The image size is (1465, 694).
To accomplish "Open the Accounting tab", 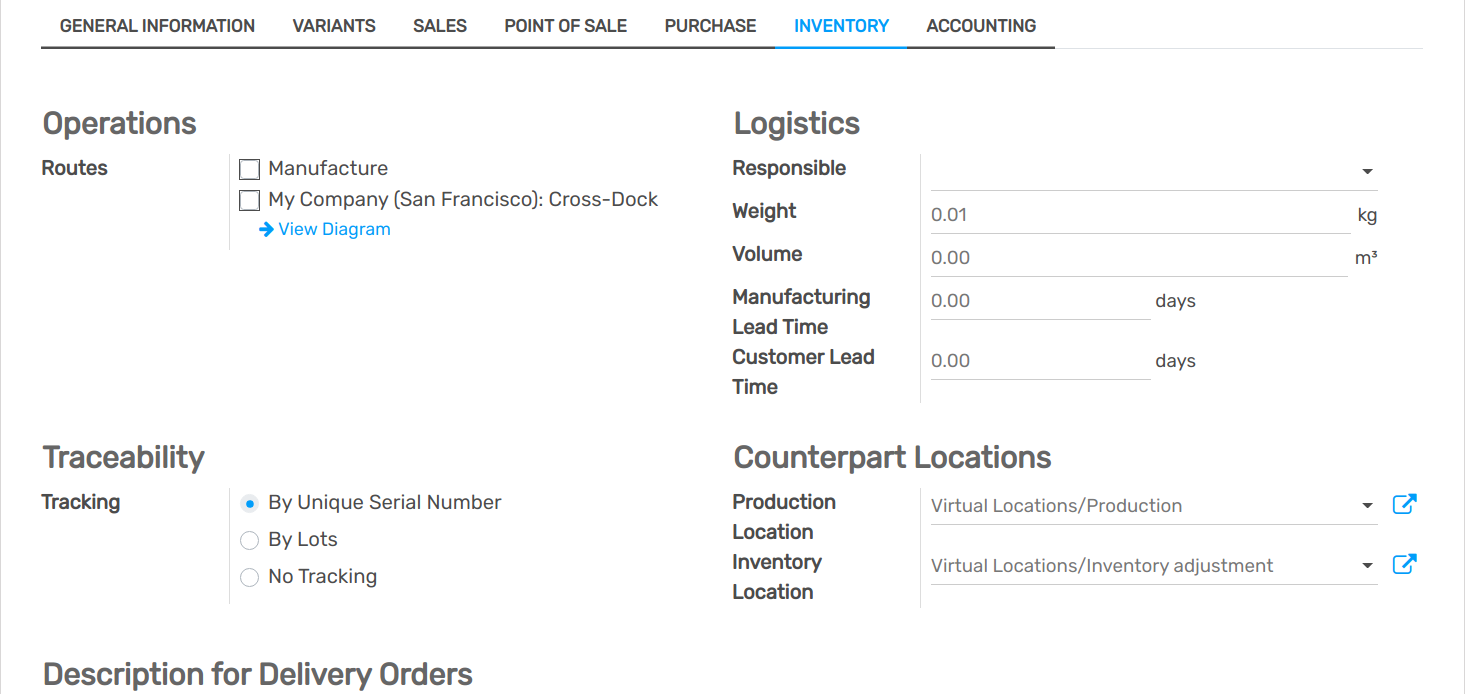I will [x=981, y=26].
